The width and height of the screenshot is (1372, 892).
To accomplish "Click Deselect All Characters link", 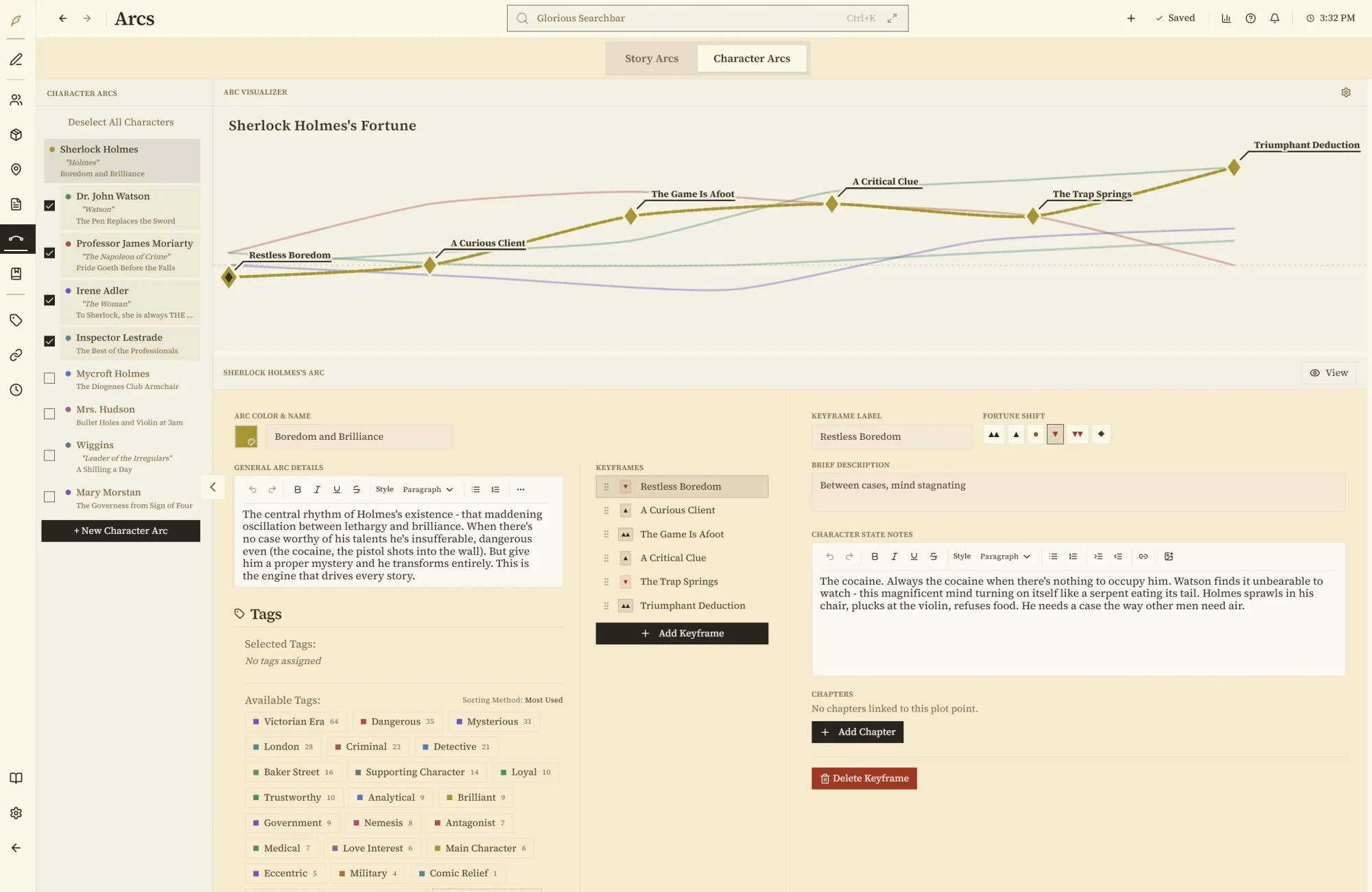I will pos(121,122).
